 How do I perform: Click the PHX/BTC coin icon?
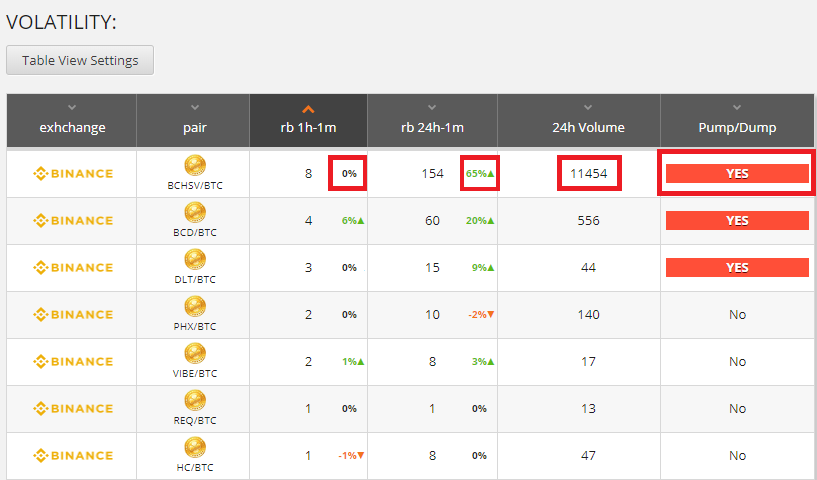click(195, 306)
